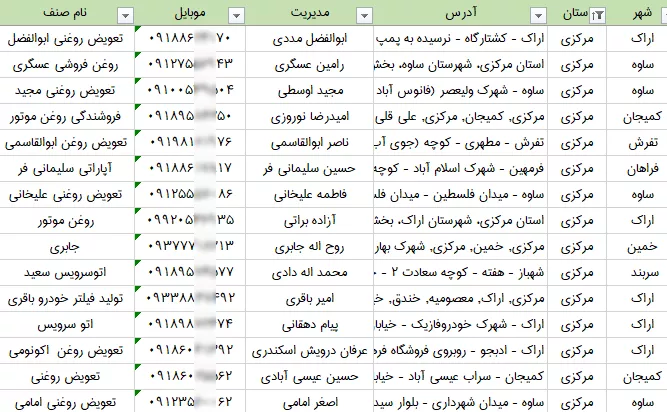Image resolution: width=667 pixels, height=412 pixels.
Task: Select mobile number cell in رامین عسگری row
Action: pos(190,65)
